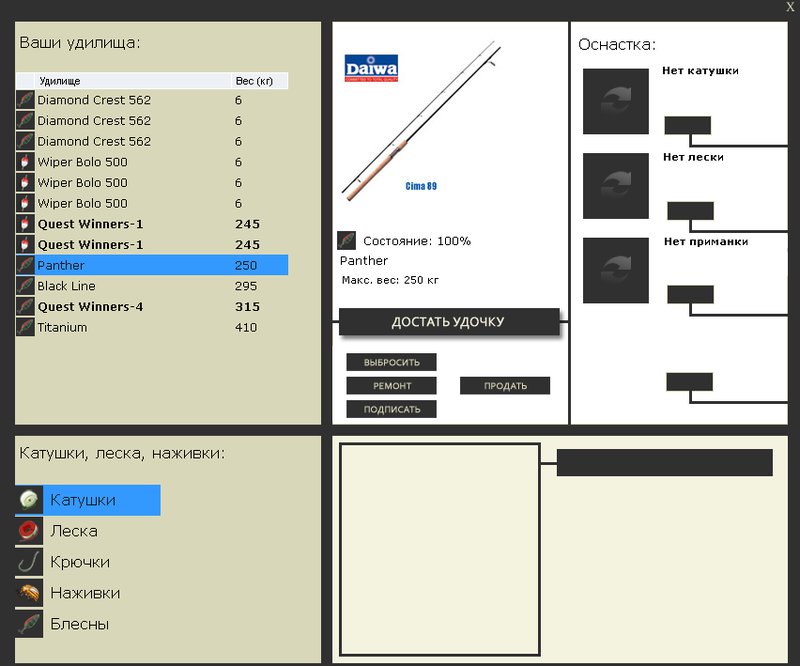
Task: Click the red line spool icon
Action: pos(29,531)
